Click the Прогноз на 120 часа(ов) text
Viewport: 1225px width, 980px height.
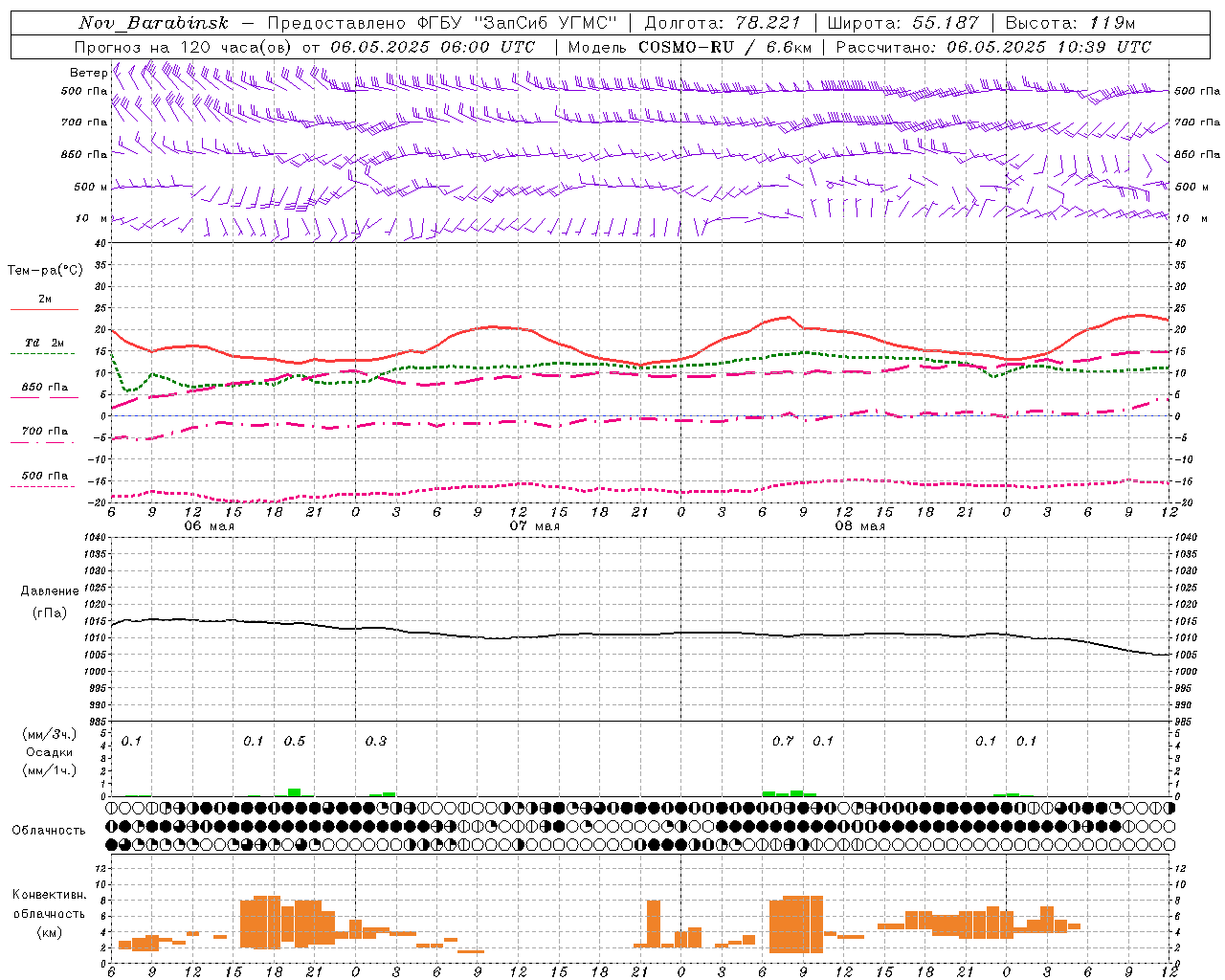point(185,47)
